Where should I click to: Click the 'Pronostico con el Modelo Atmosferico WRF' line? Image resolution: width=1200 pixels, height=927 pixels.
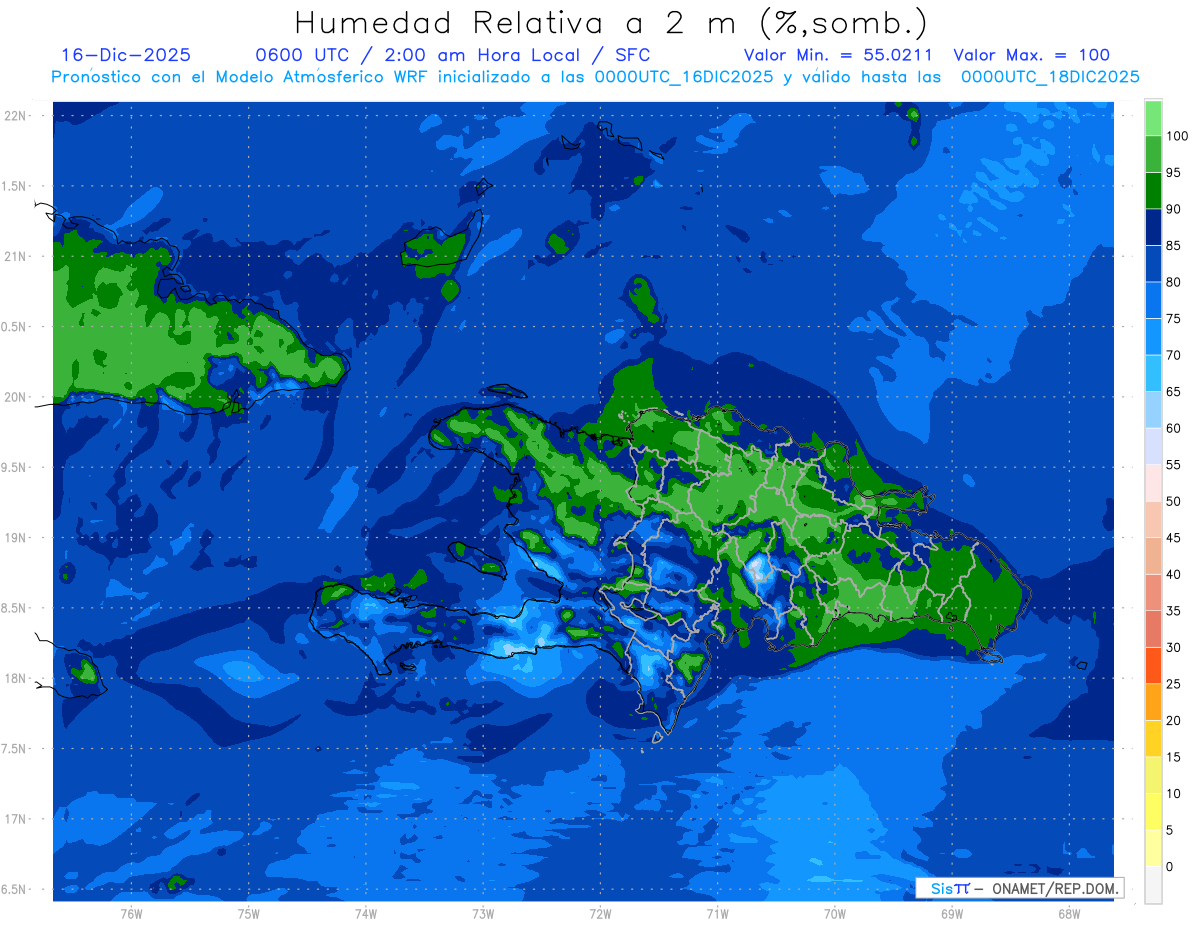coord(595,76)
